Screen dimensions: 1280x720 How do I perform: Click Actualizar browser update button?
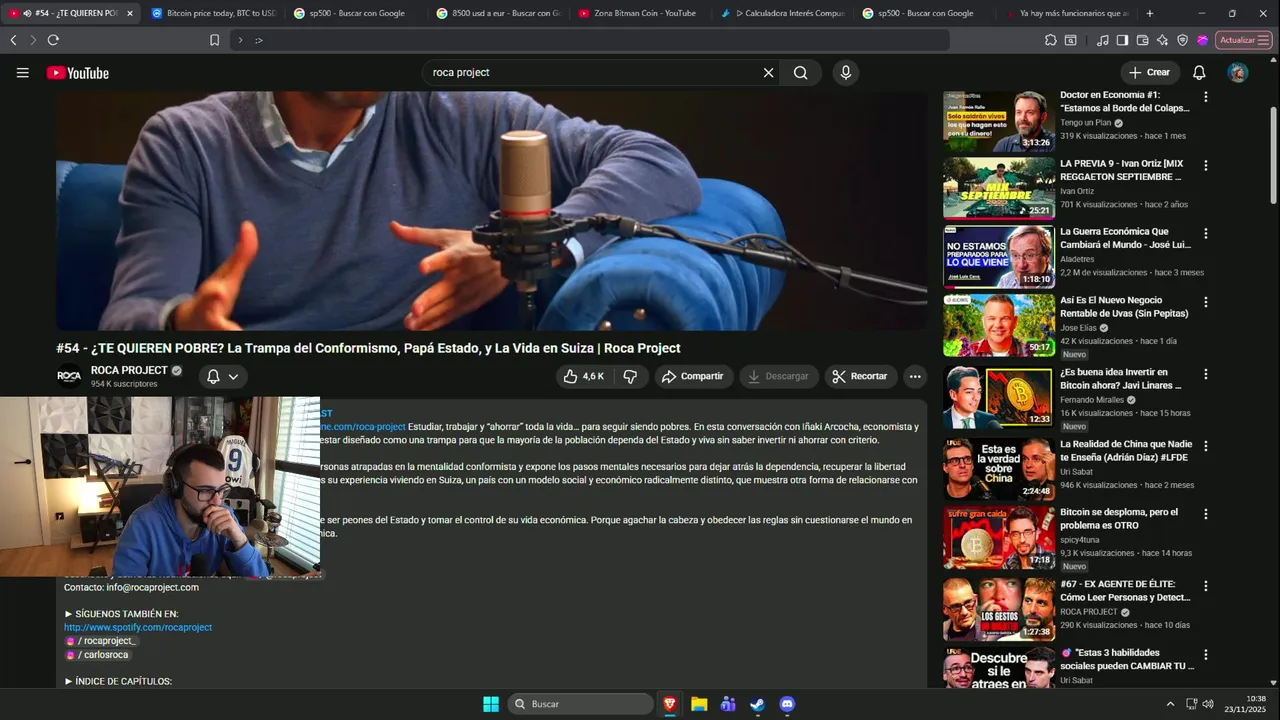pyautogui.click(x=1244, y=40)
